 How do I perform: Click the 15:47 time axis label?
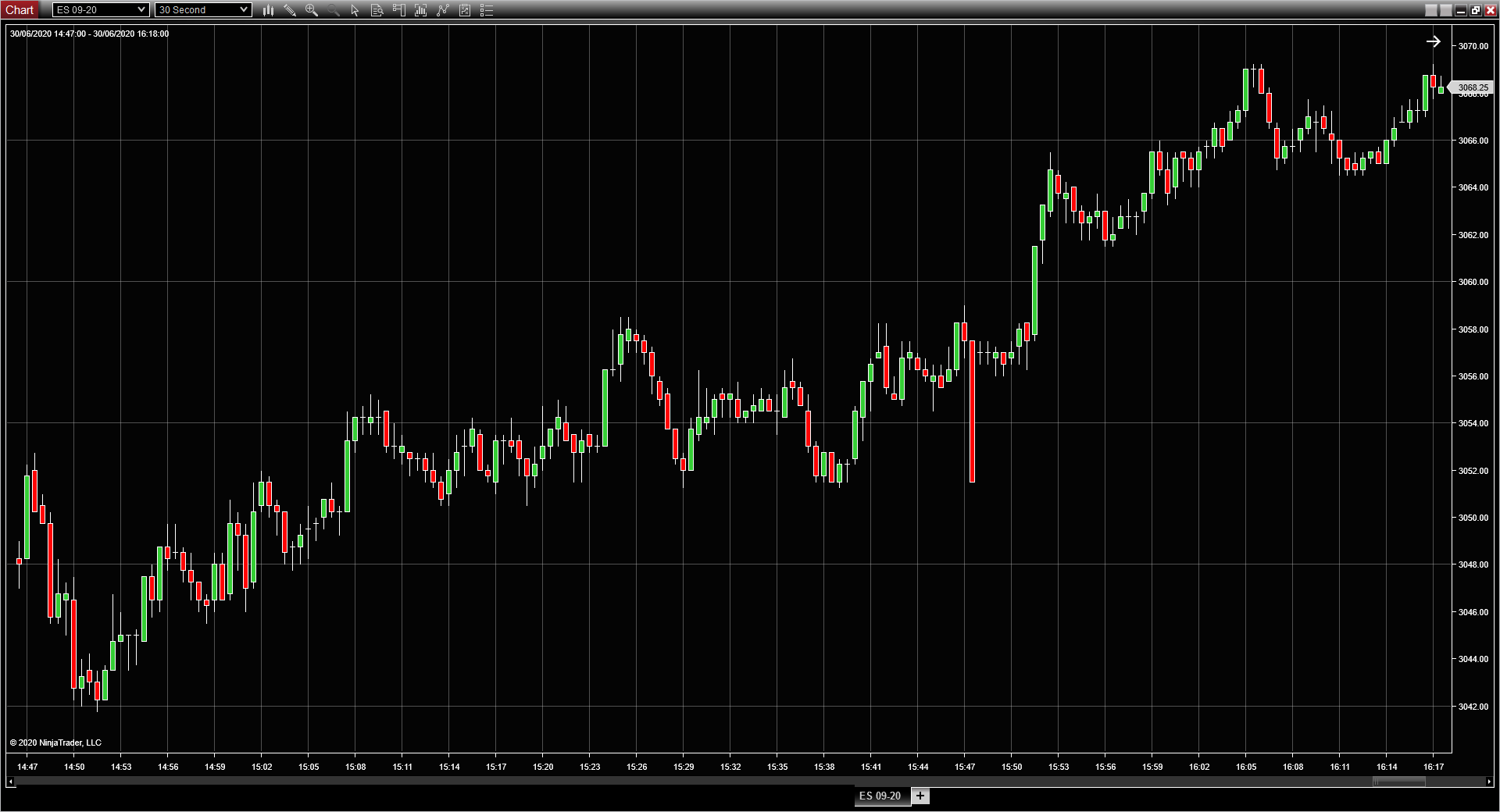coord(965,767)
